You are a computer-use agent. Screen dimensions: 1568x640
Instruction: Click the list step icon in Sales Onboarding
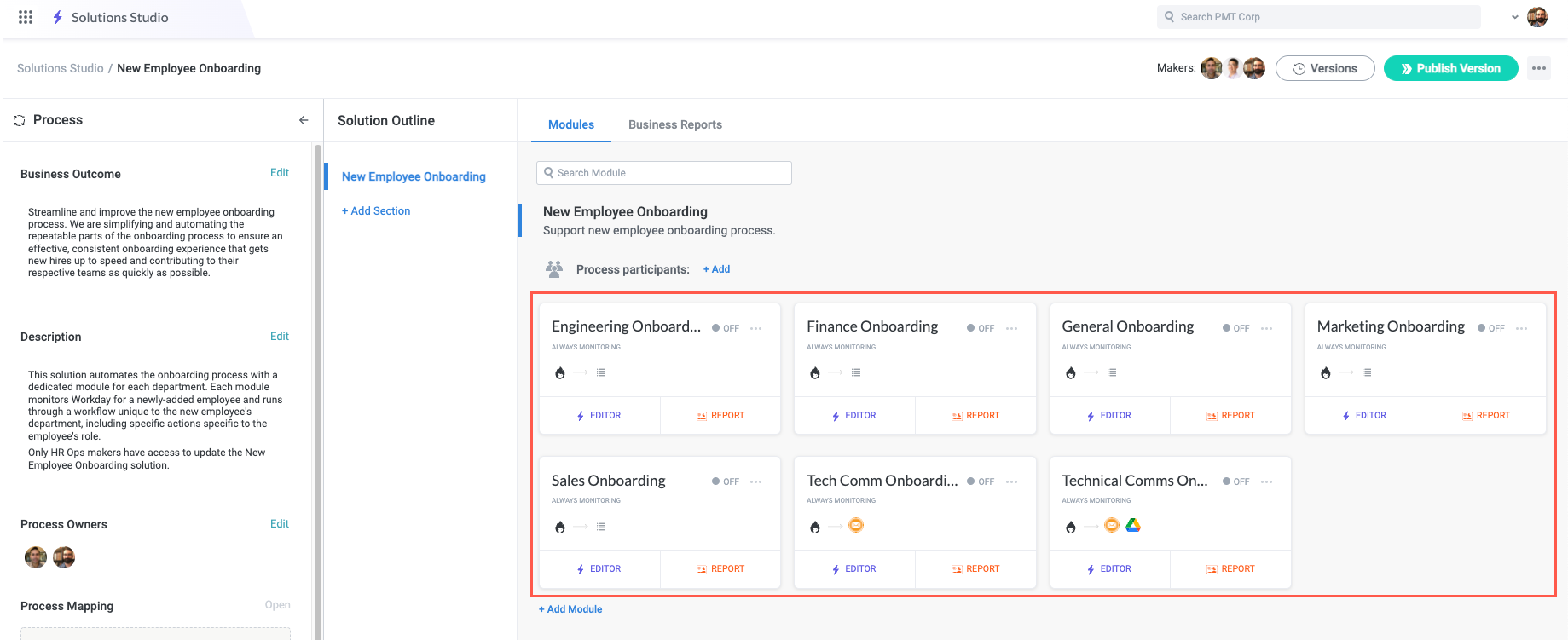point(601,527)
